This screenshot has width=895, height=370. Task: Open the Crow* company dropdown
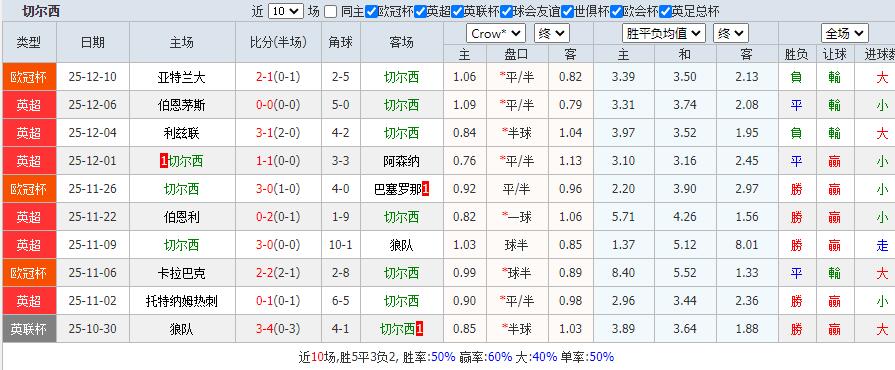tap(496, 34)
